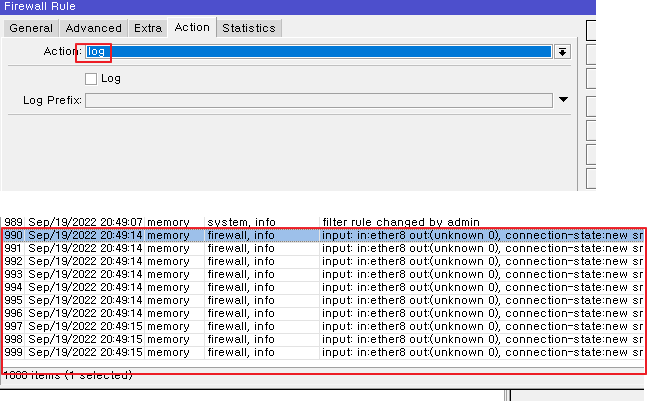Open the Action dropdown arrow
Screen dimensions: 652x401
pyautogui.click(x=562, y=52)
